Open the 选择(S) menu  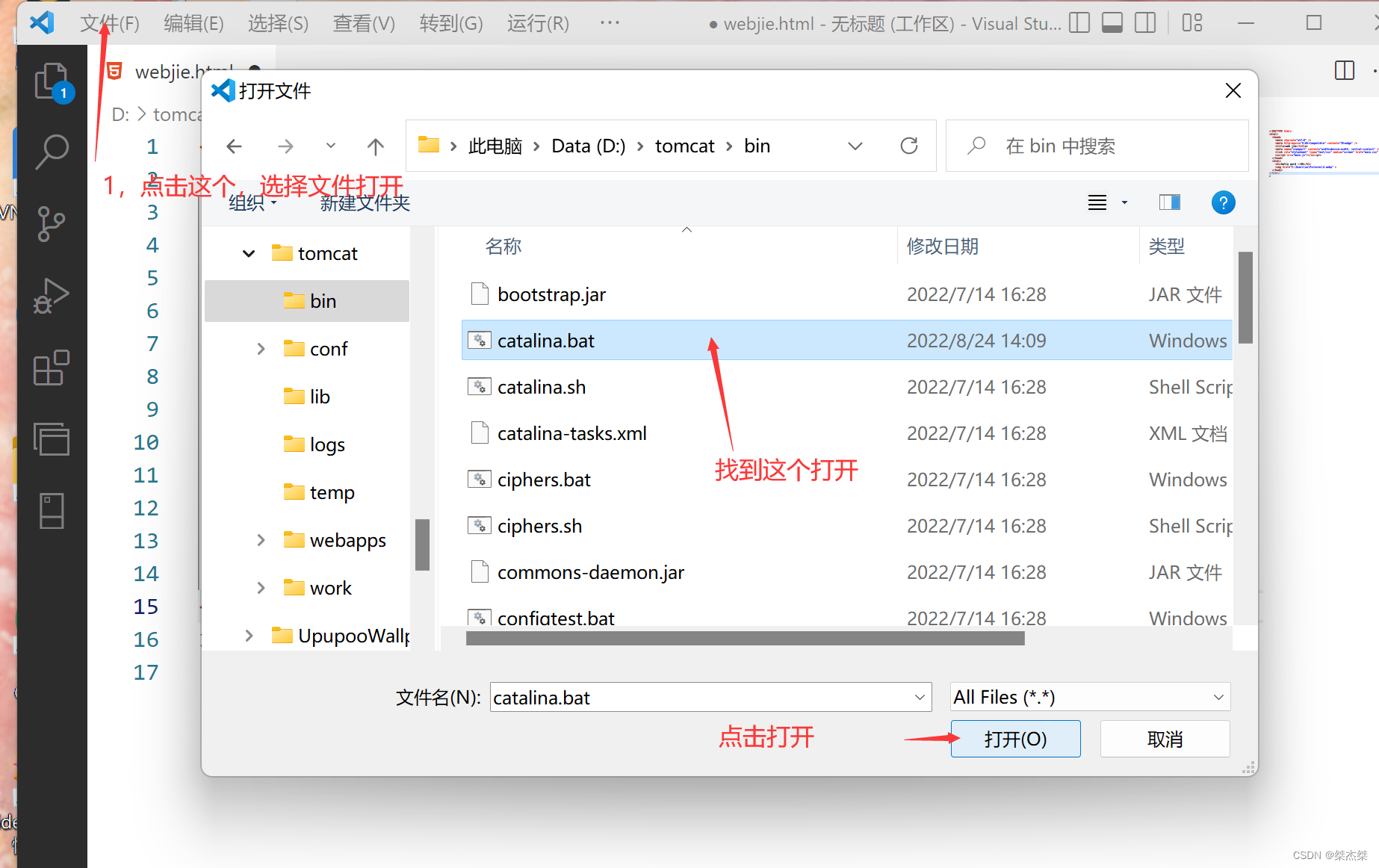[278, 23]
